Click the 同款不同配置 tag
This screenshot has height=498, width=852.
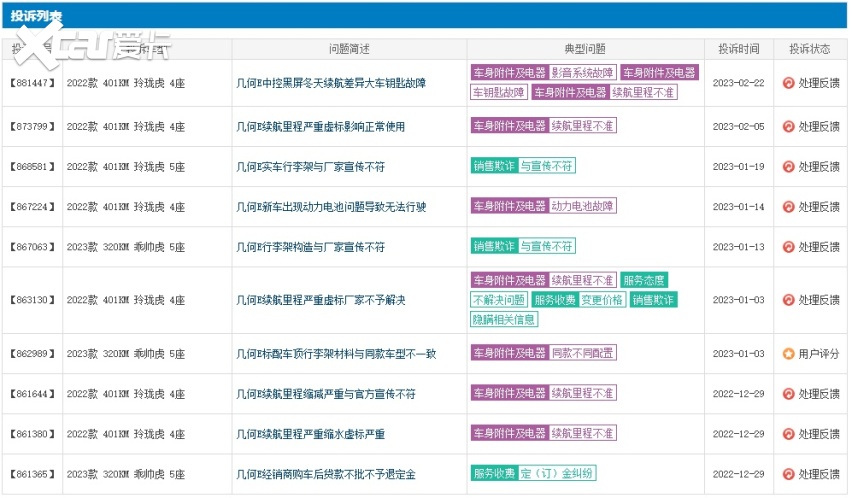[583, 353]
